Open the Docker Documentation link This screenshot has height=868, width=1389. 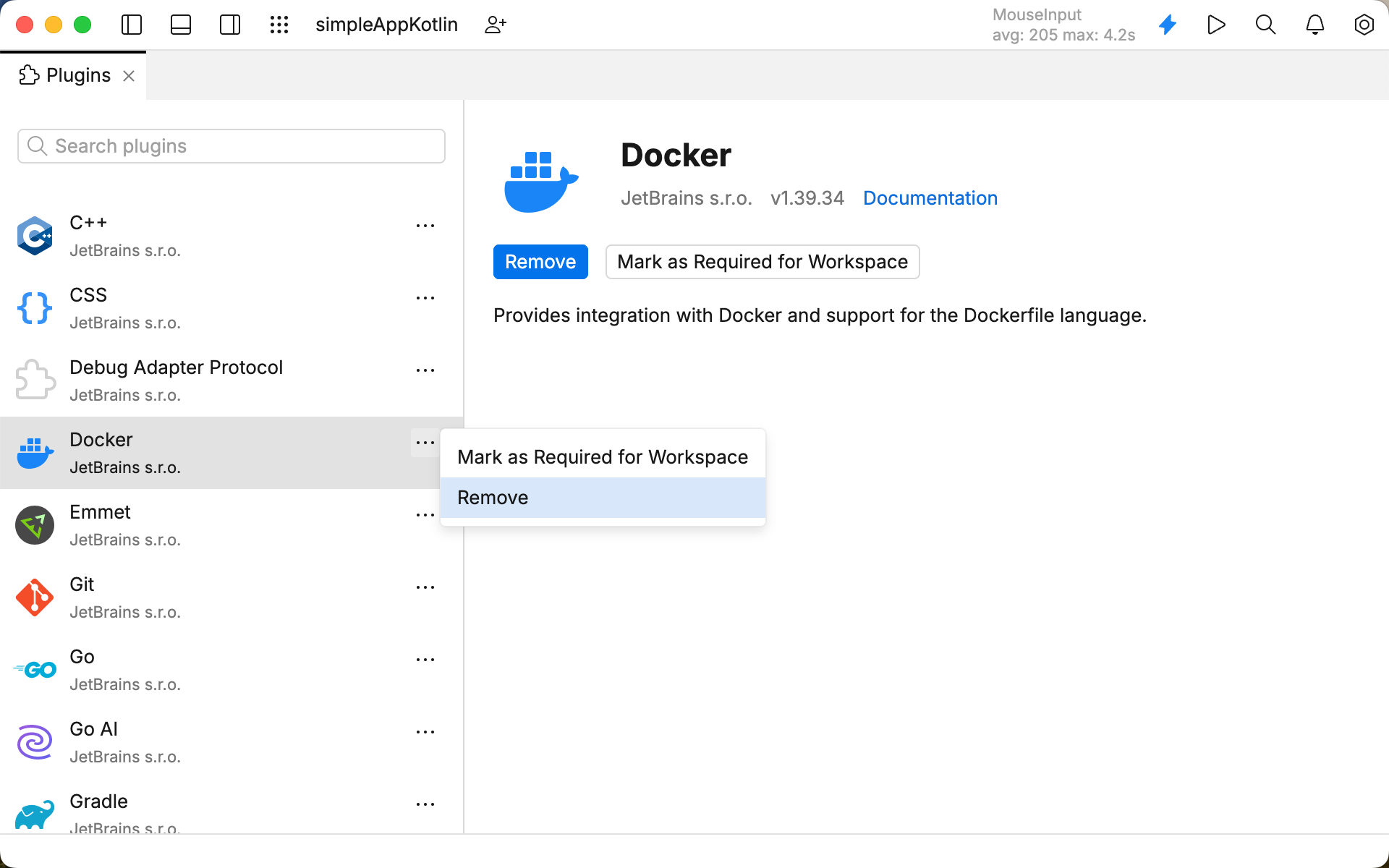930,198
